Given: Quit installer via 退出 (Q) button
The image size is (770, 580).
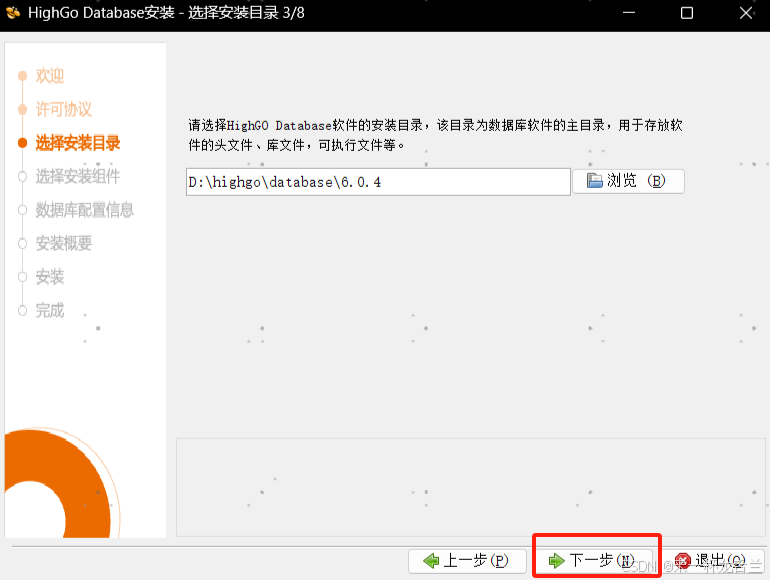Looking at the screenshot, I should tap(715, 560).
